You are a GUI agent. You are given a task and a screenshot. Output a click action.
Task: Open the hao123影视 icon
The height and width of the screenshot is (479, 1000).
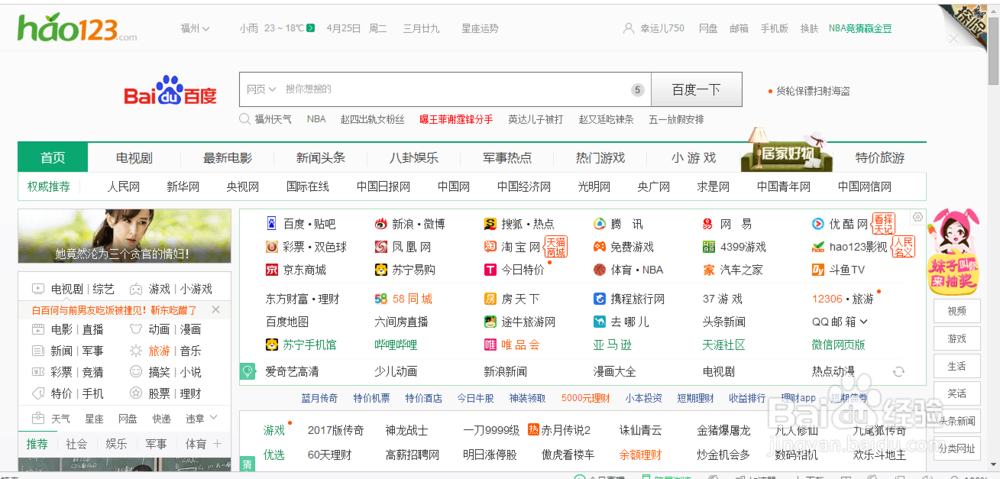pos(818,247)
